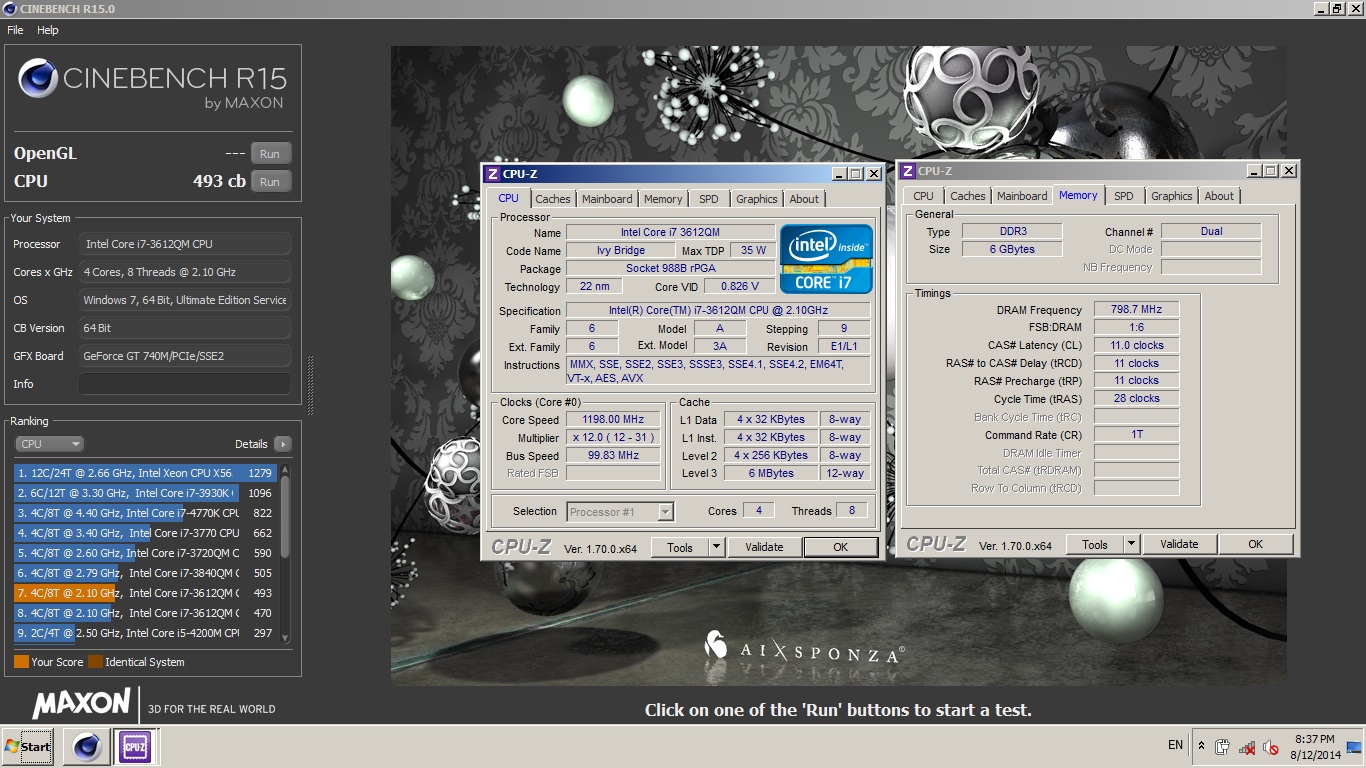Open the Windows Start menu
Screen dimensions: 1366x768
(x=27, y=746)
